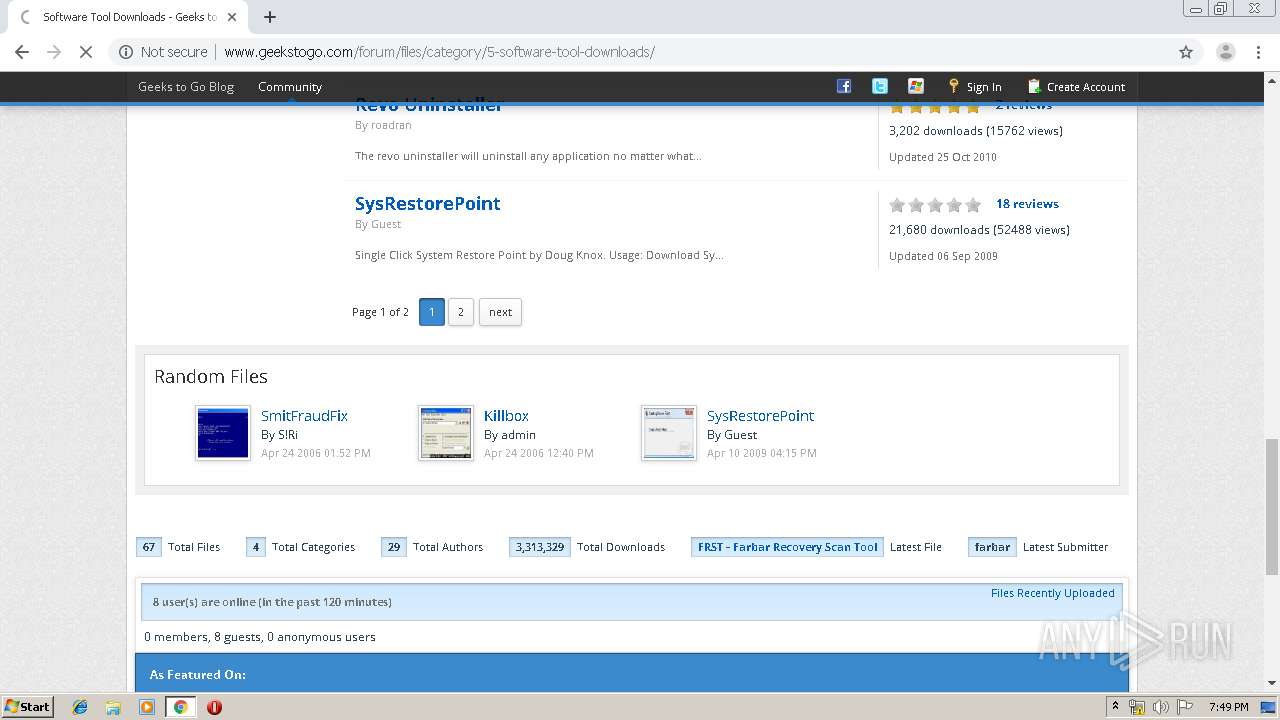The height and width of the screenshot is (720, 1280).
Task: Click the Windows Live icon in header
Action: [916, 86]
